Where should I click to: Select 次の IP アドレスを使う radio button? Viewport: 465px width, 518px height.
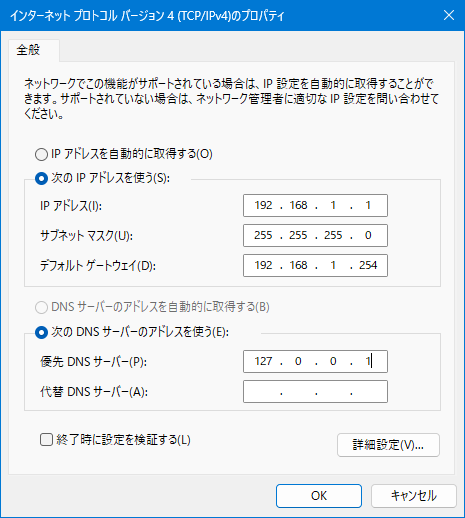point(41,179)
